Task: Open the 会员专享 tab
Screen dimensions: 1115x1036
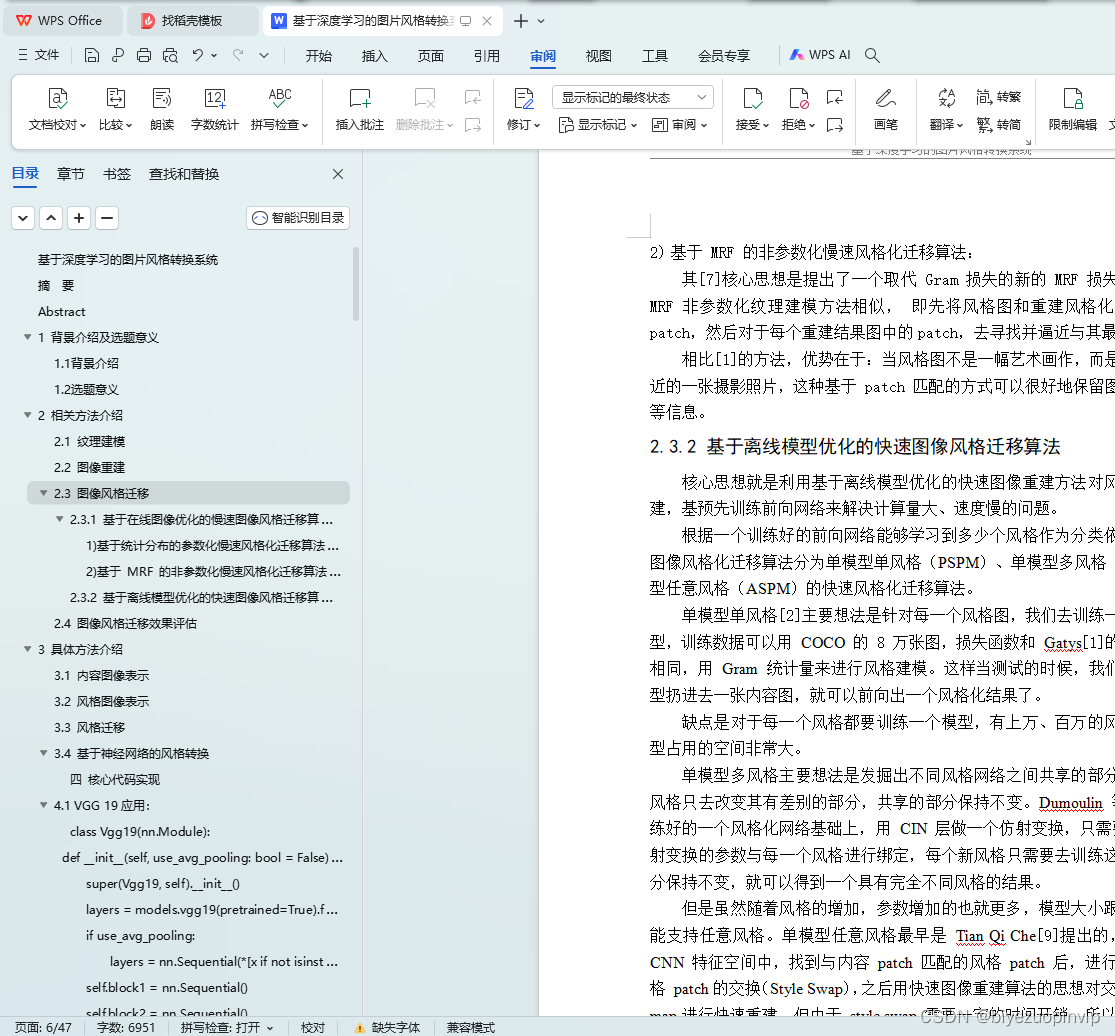Action: coord(724,55)
